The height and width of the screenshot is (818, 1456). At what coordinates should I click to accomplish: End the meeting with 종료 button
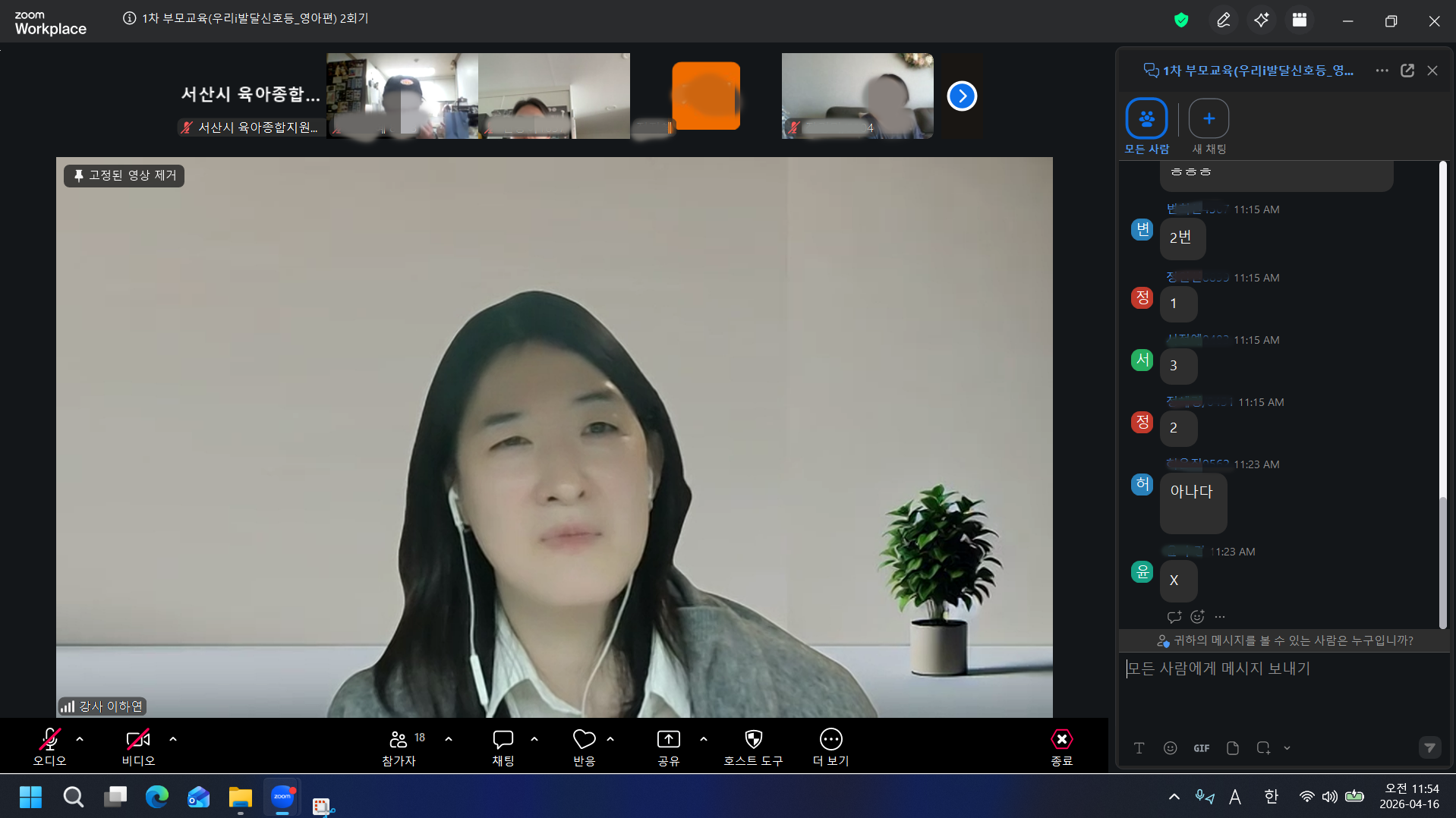coord(1061,740)
